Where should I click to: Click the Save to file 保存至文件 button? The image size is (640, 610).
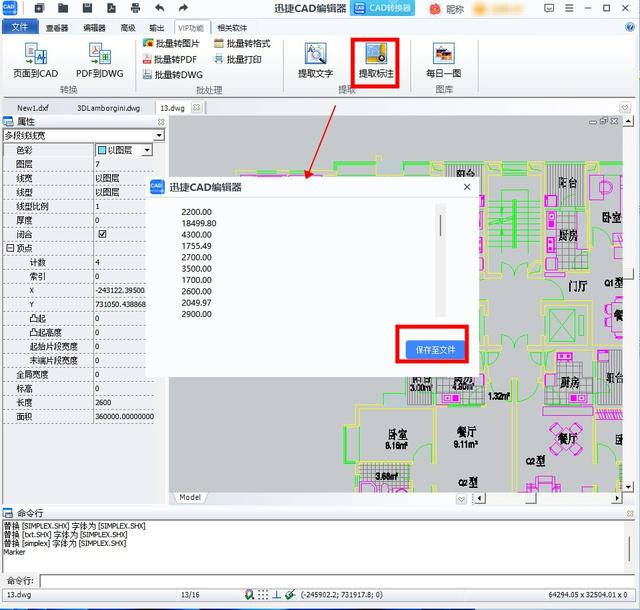point(435,350)
